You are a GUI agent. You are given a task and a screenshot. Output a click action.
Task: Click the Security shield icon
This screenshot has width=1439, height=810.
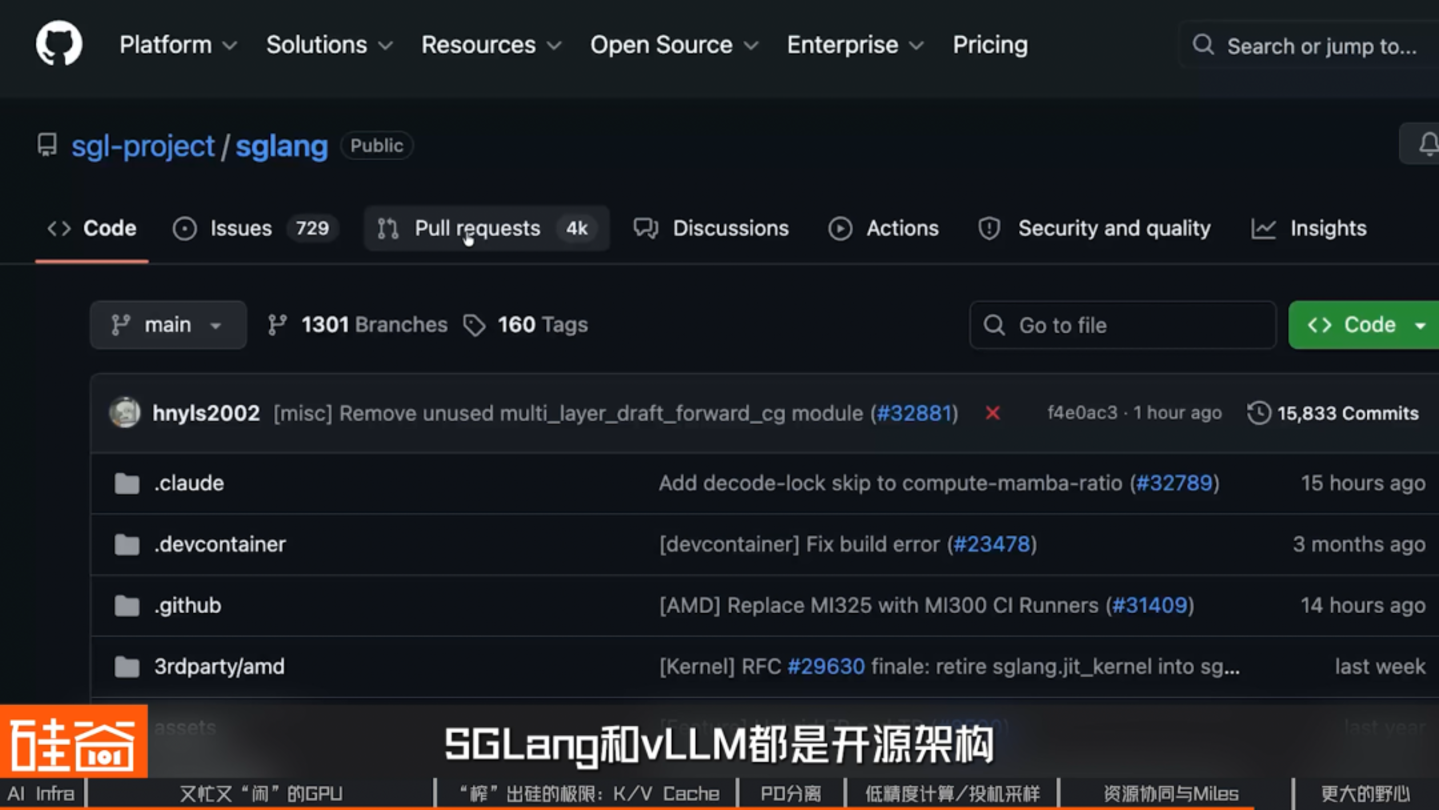pos(989,228)
